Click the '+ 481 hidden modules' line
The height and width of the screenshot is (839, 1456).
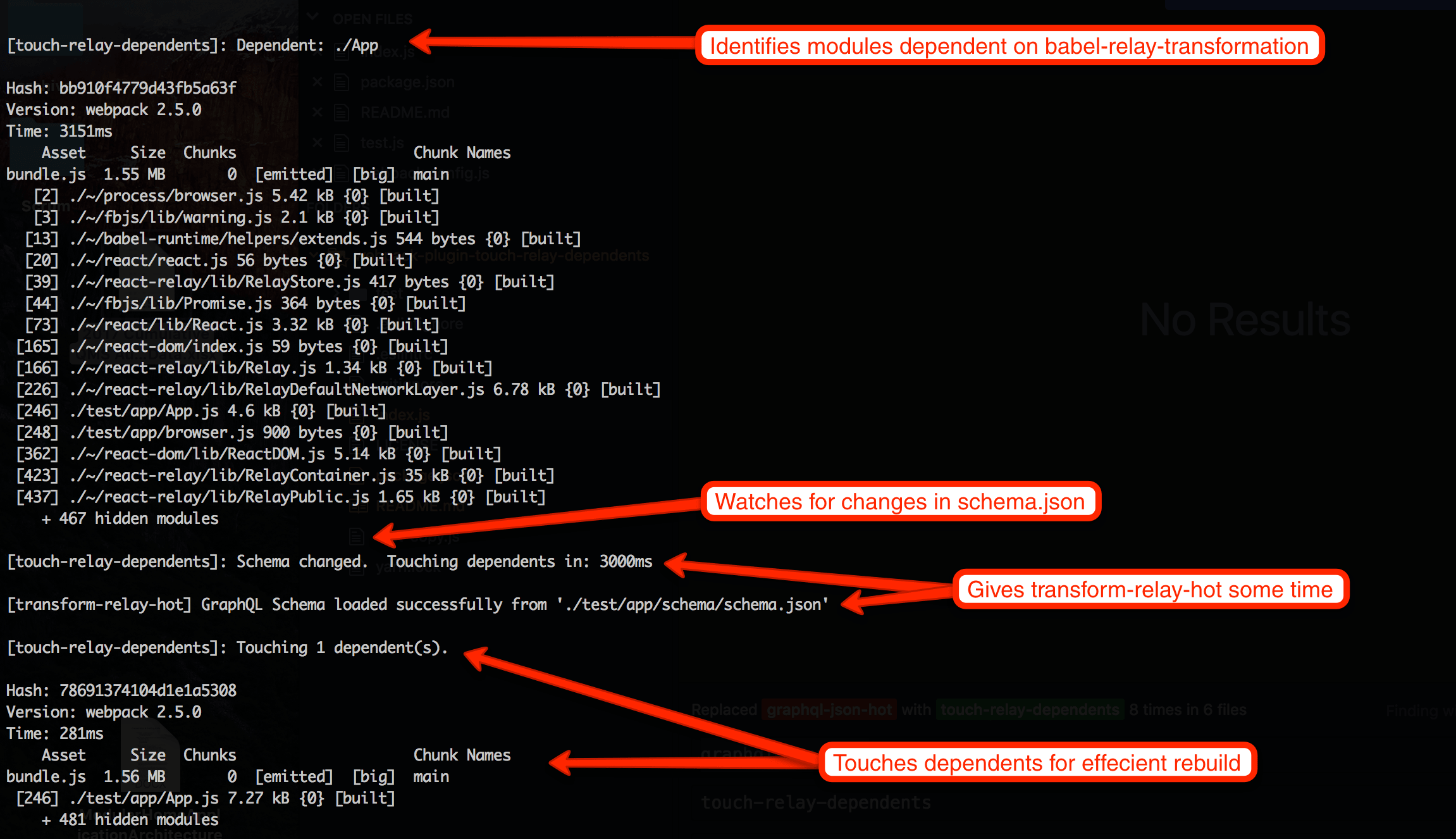[130, 819]
